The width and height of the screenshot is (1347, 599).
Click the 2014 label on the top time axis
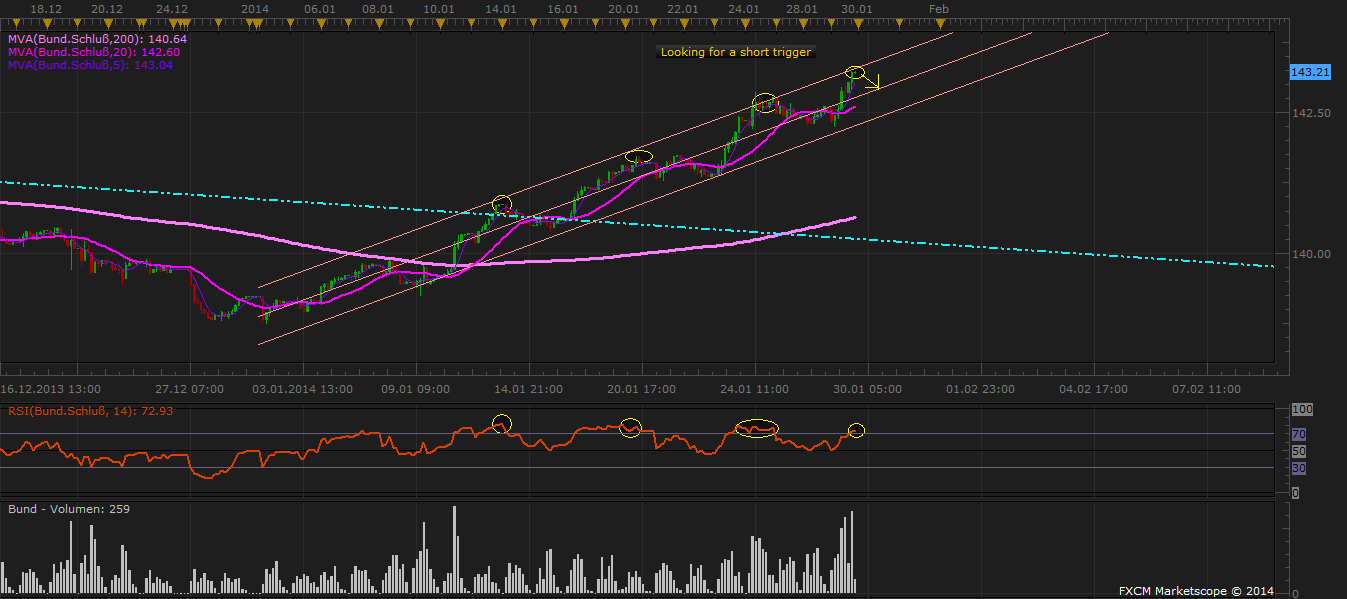click(x=255, y=8)
